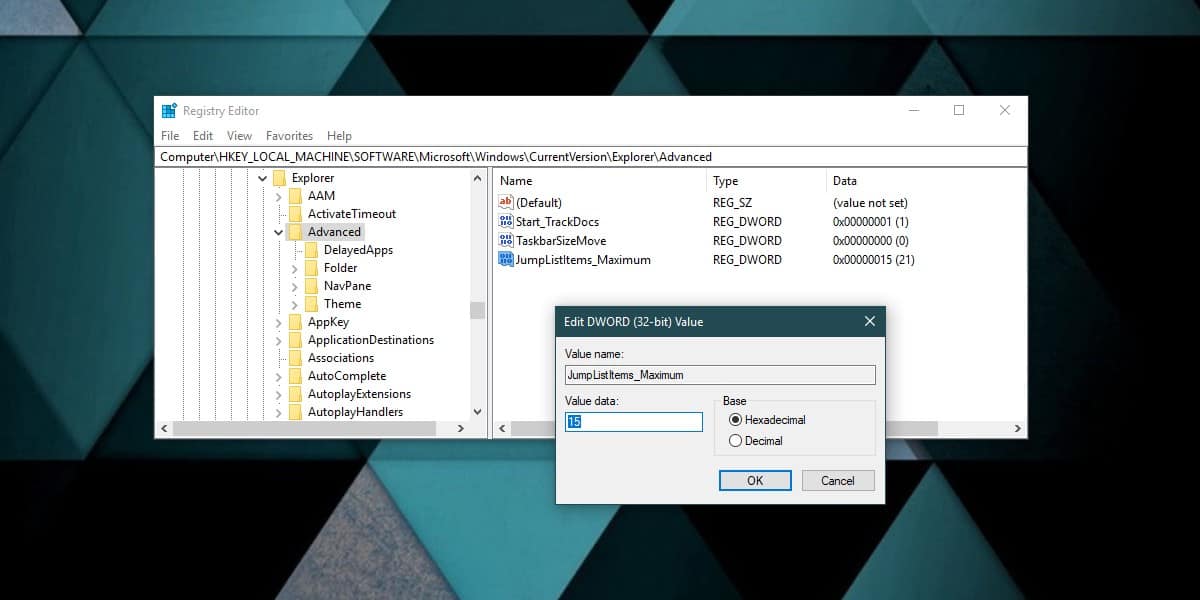Image resolution: width=1200 pixels, height=600 pixels.
Task: Click the AppKey folder icon
Action: point(295,322)
